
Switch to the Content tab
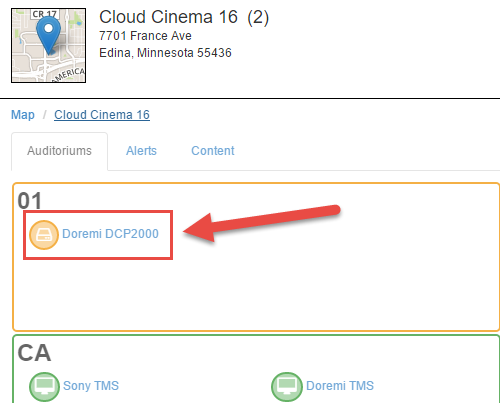(x=213, y=151)
